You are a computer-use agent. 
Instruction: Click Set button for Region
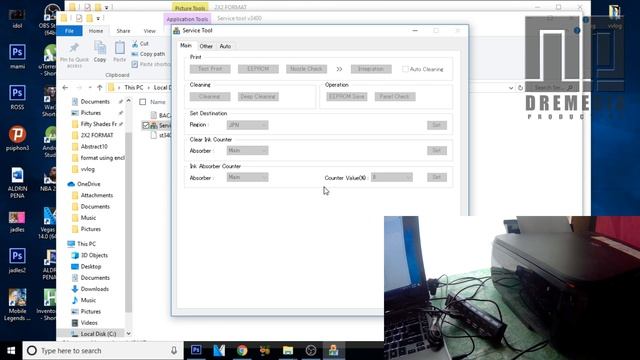(x=437, y=125)
